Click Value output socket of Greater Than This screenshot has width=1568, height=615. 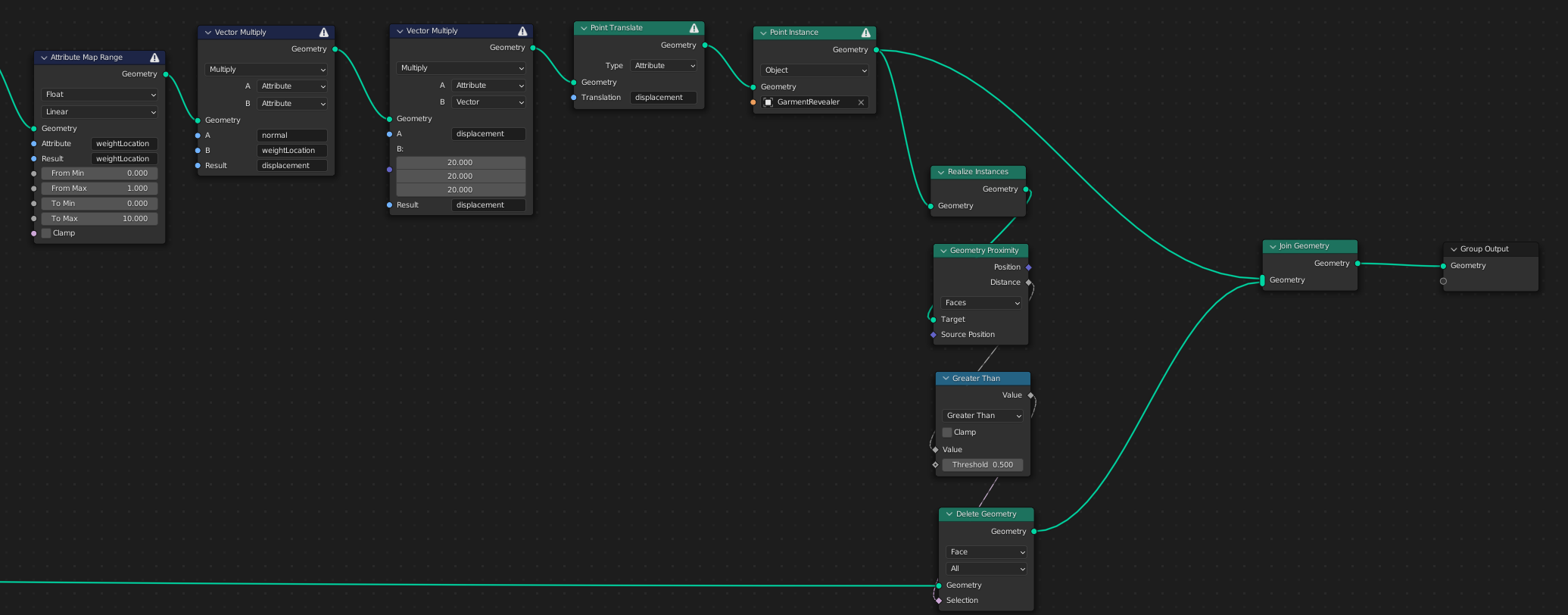[1030, 395]
